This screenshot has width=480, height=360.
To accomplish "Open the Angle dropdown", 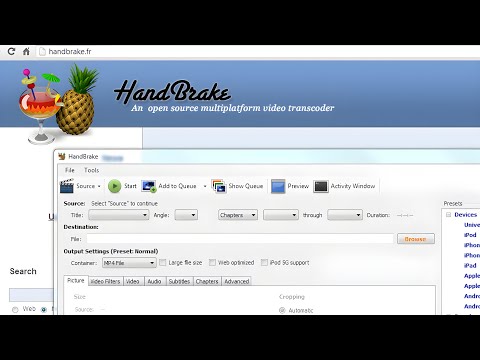I will (186, 215).
